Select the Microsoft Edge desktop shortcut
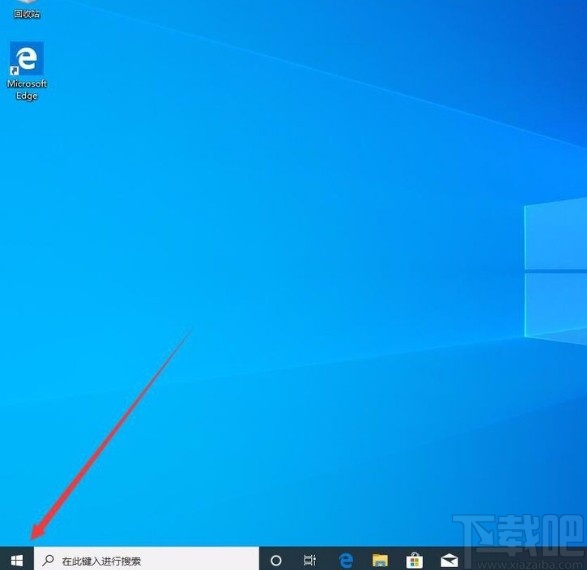The width and height of the screenshot is (587, 570). 27,71
